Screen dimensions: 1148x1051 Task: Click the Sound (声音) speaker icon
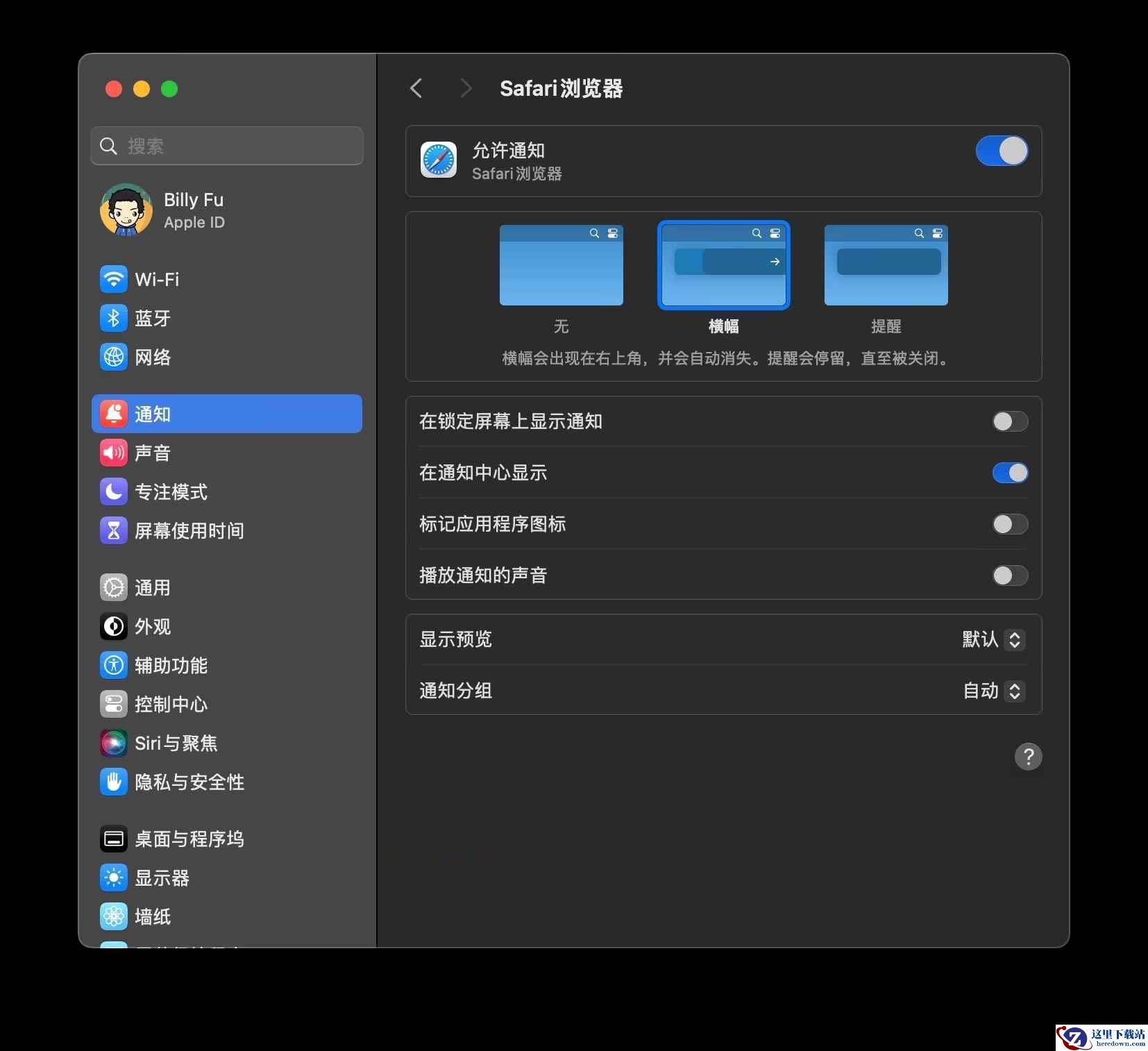pyautogui.click(x=114, y=453)
